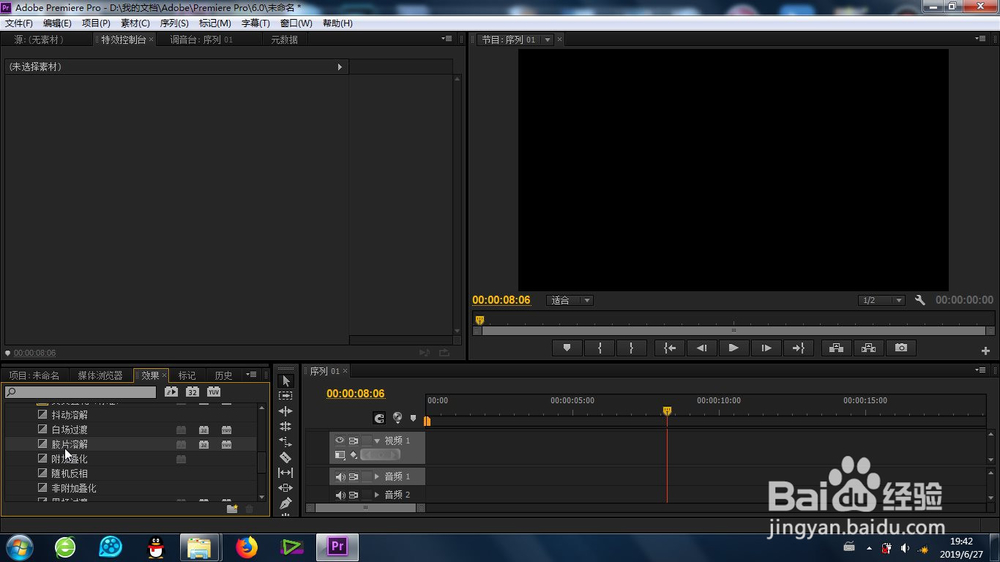Open Effects panel flyout menu
The height and width of the screenshot is (562, 1000).
[251, 374]
